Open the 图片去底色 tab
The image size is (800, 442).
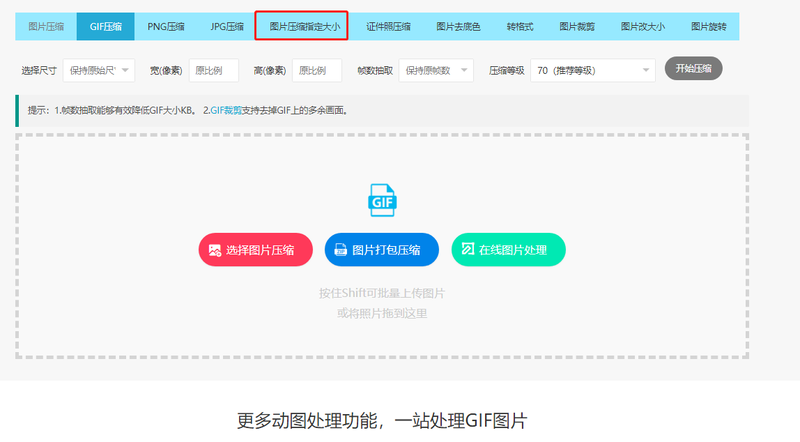click(x=458, y=27)
